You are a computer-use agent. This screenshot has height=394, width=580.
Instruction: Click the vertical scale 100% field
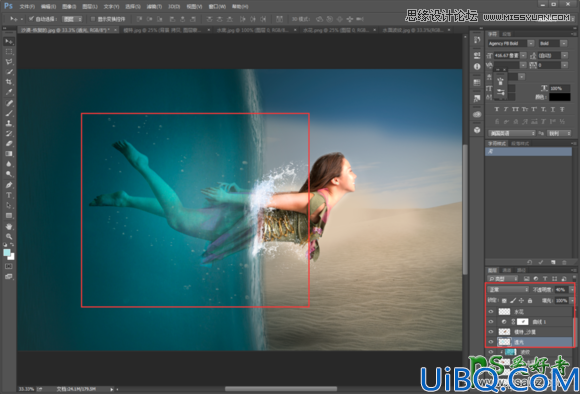[559, 88]
